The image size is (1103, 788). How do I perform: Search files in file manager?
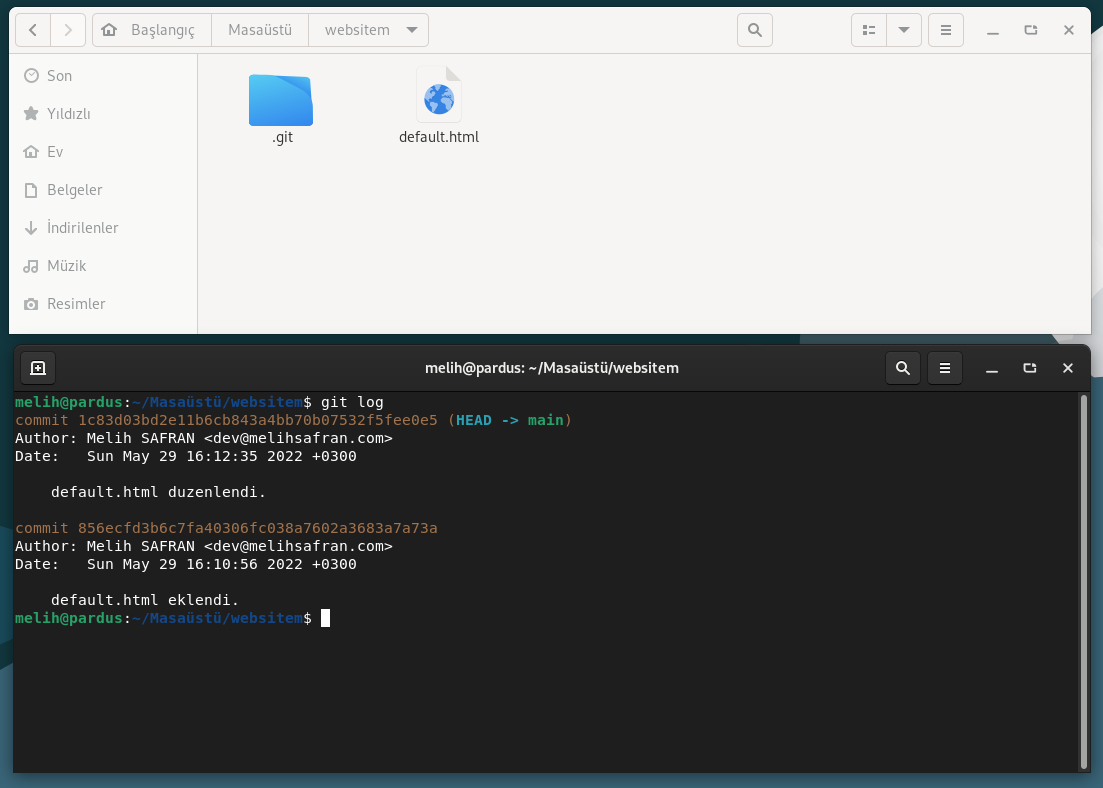point(755,30)
